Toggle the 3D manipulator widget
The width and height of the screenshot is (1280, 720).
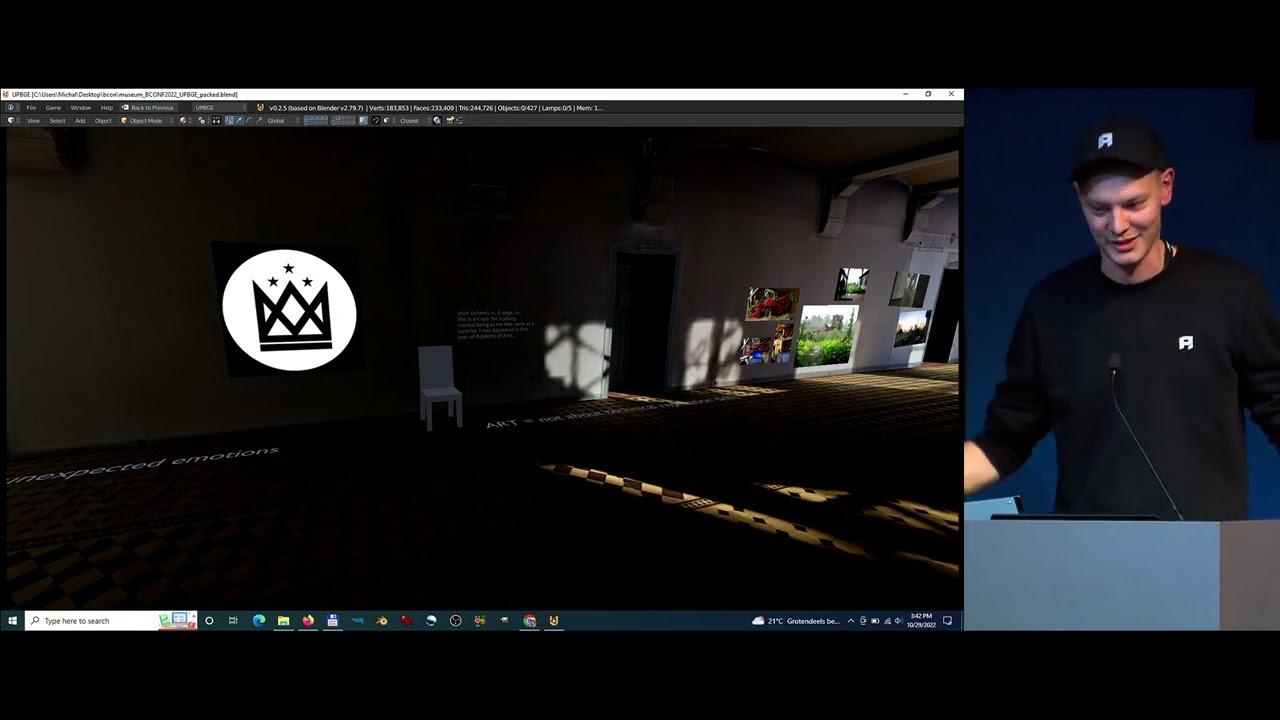tap(229, 120)
